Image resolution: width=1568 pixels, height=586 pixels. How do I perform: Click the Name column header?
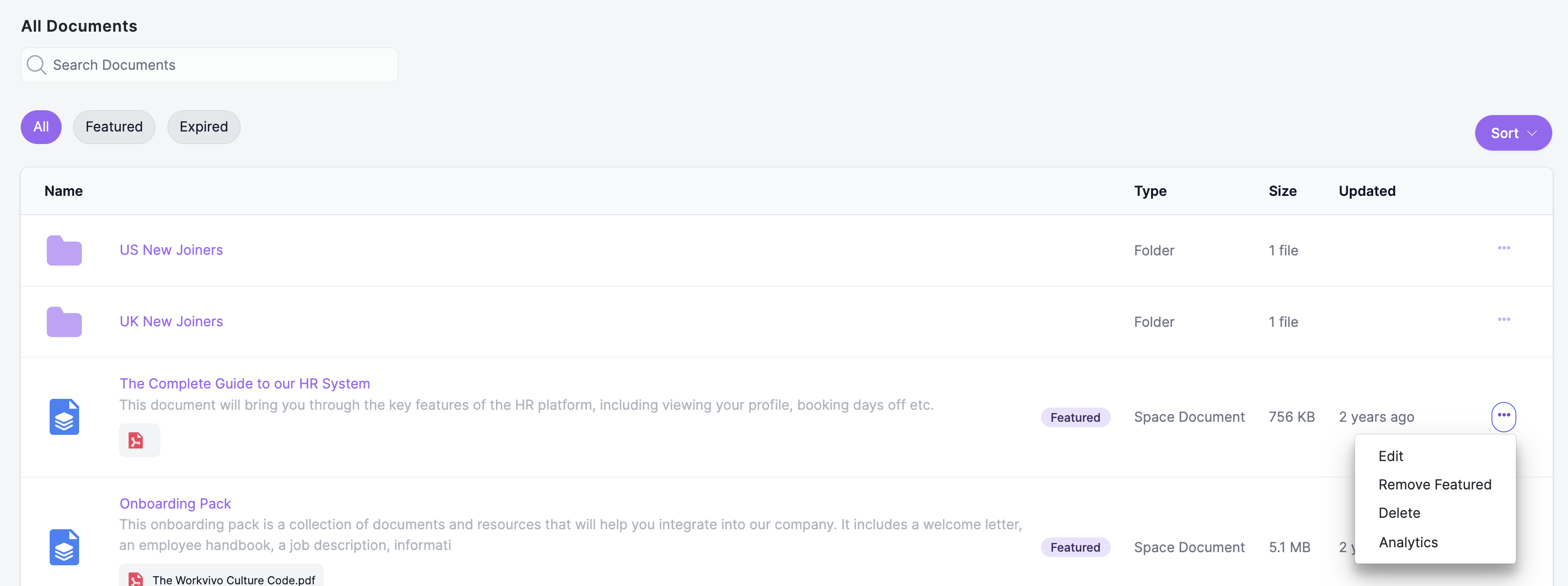(x=63, y=191)
